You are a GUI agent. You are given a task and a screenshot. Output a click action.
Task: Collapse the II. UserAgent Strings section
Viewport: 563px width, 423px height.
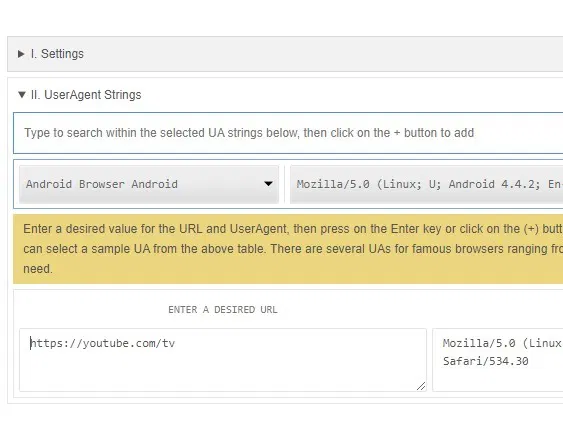point(79,95)
